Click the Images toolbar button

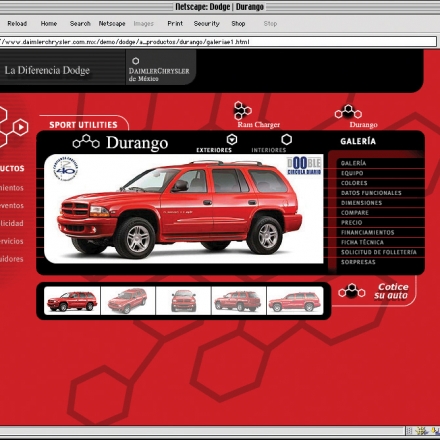(x=144, y=24)
